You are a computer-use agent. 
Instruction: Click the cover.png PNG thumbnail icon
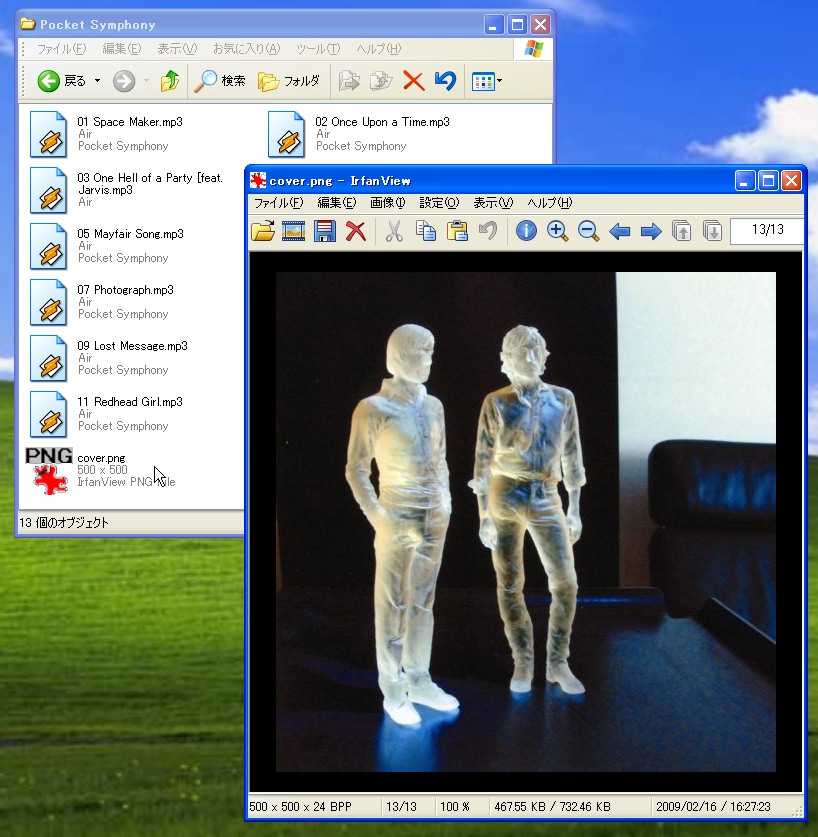tap(49, 471)
